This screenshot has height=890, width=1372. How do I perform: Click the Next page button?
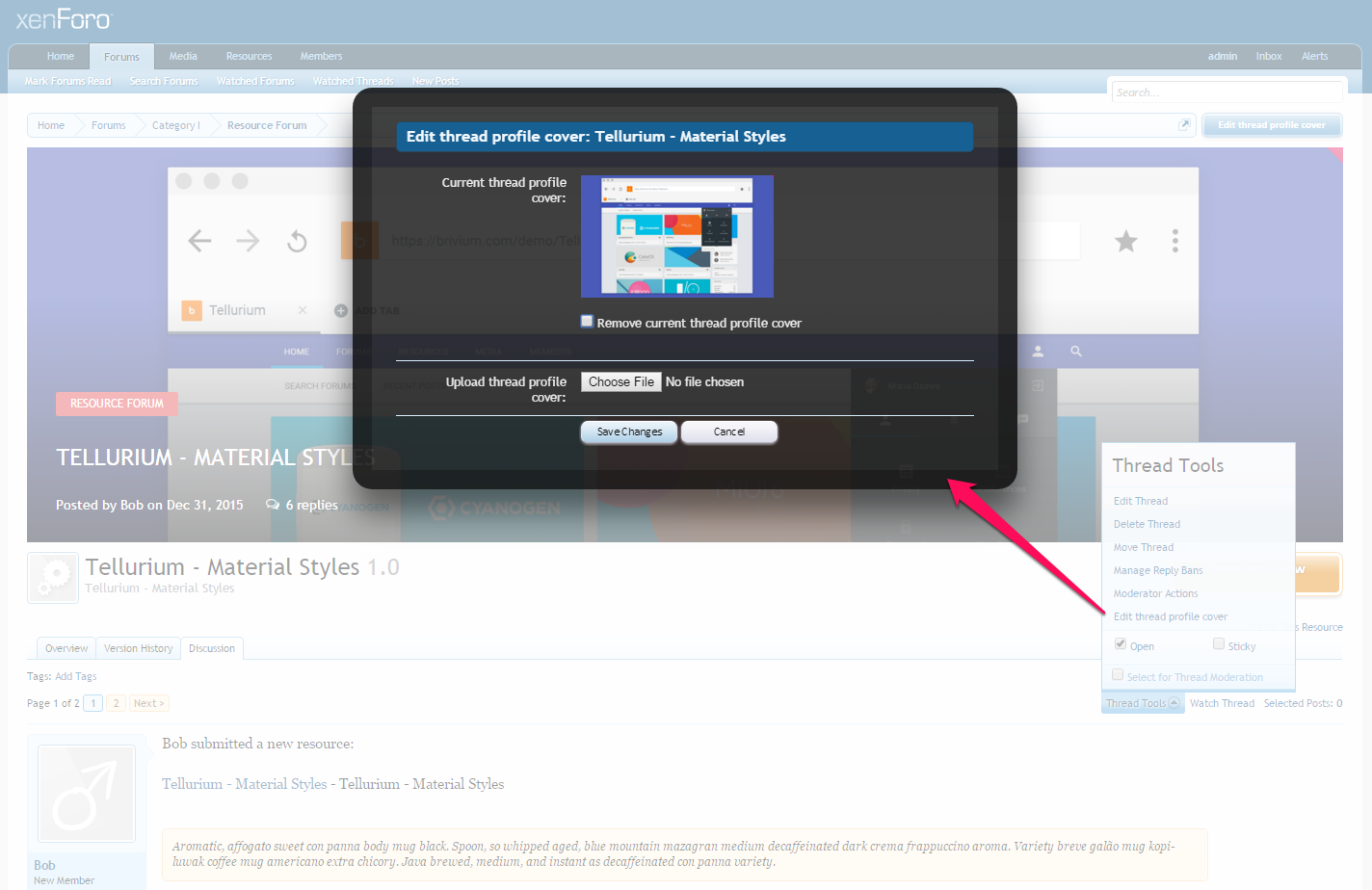(149, 703)
